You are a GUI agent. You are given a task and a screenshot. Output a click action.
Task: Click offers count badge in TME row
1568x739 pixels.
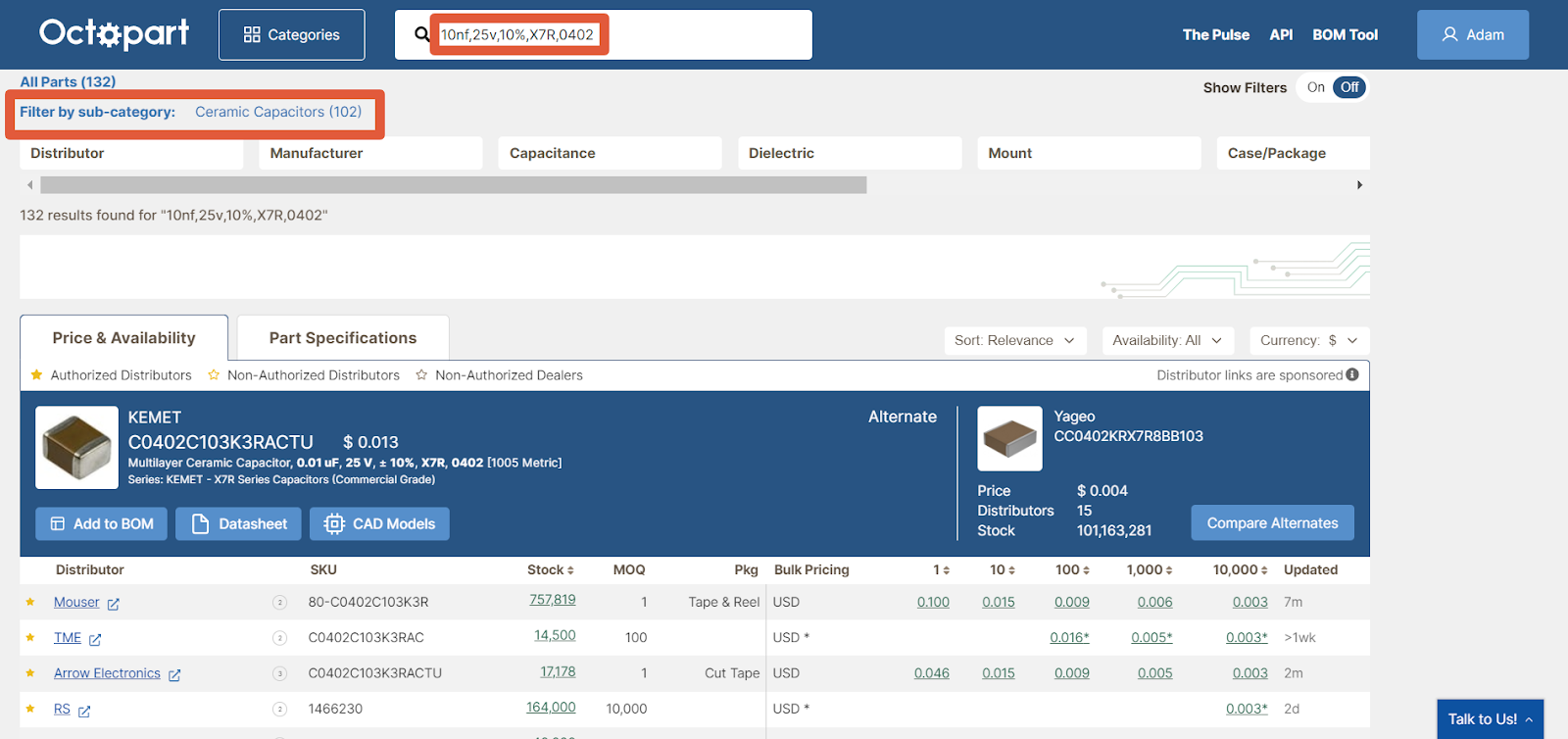click(279, 638)
